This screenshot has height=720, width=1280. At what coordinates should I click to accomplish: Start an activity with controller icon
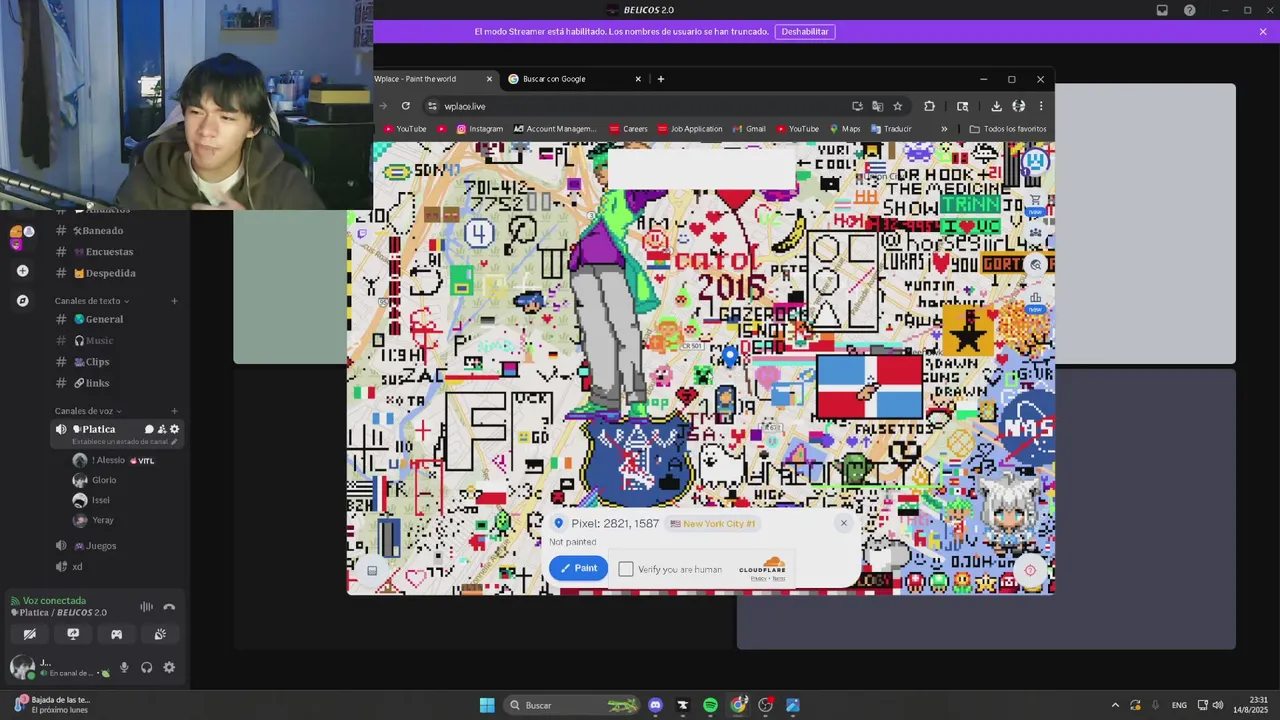click(116, 634)
